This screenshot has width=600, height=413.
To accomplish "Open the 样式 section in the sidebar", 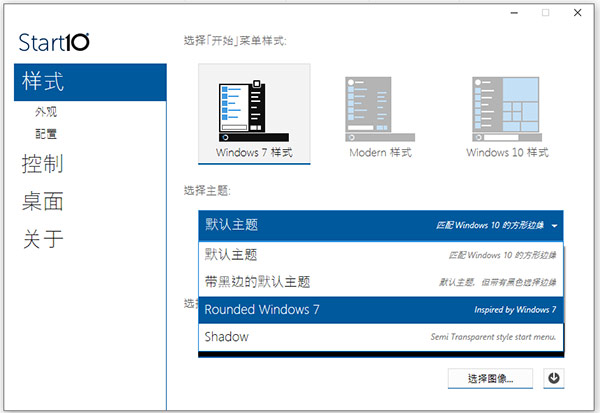I will click(90, 82).
